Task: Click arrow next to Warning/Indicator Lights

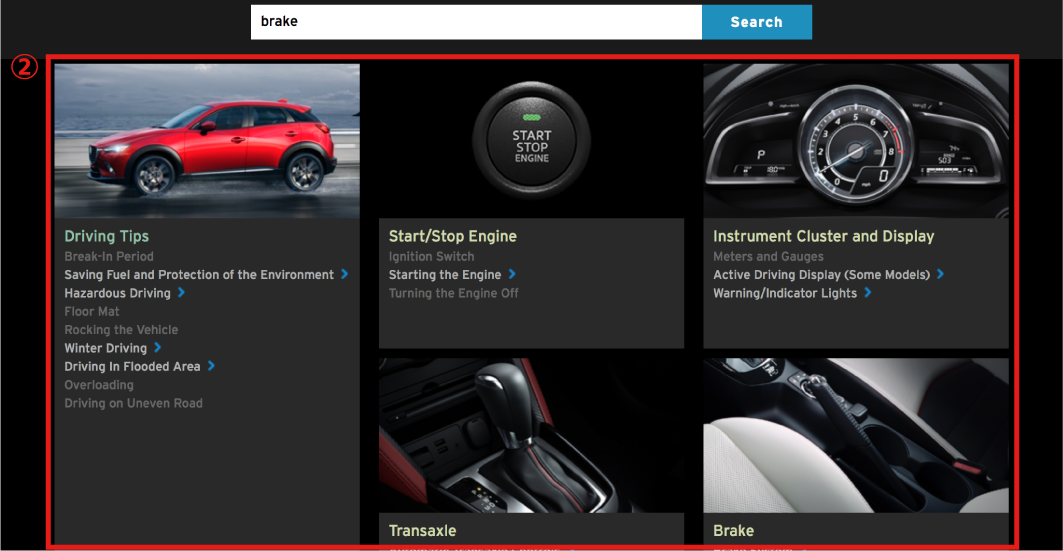Action: coord(868,293)
